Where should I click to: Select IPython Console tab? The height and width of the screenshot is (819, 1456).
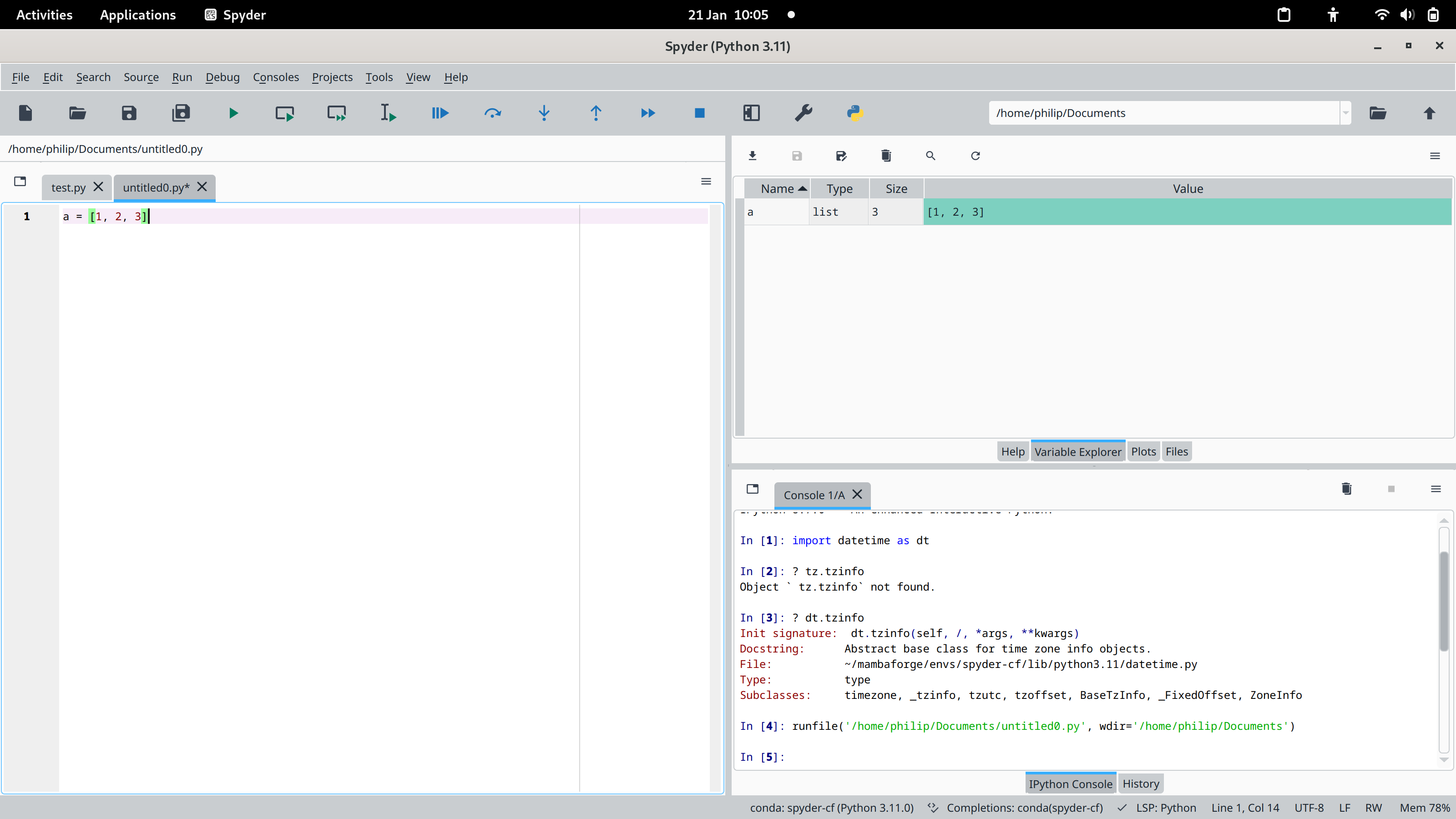click(1071, 784)
